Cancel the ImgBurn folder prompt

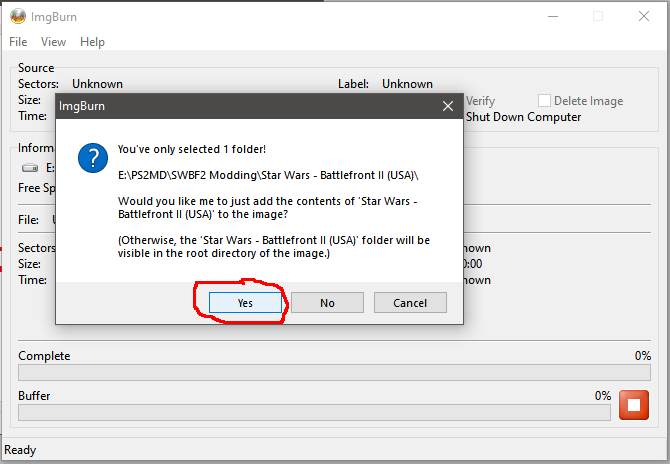(410, 302)
